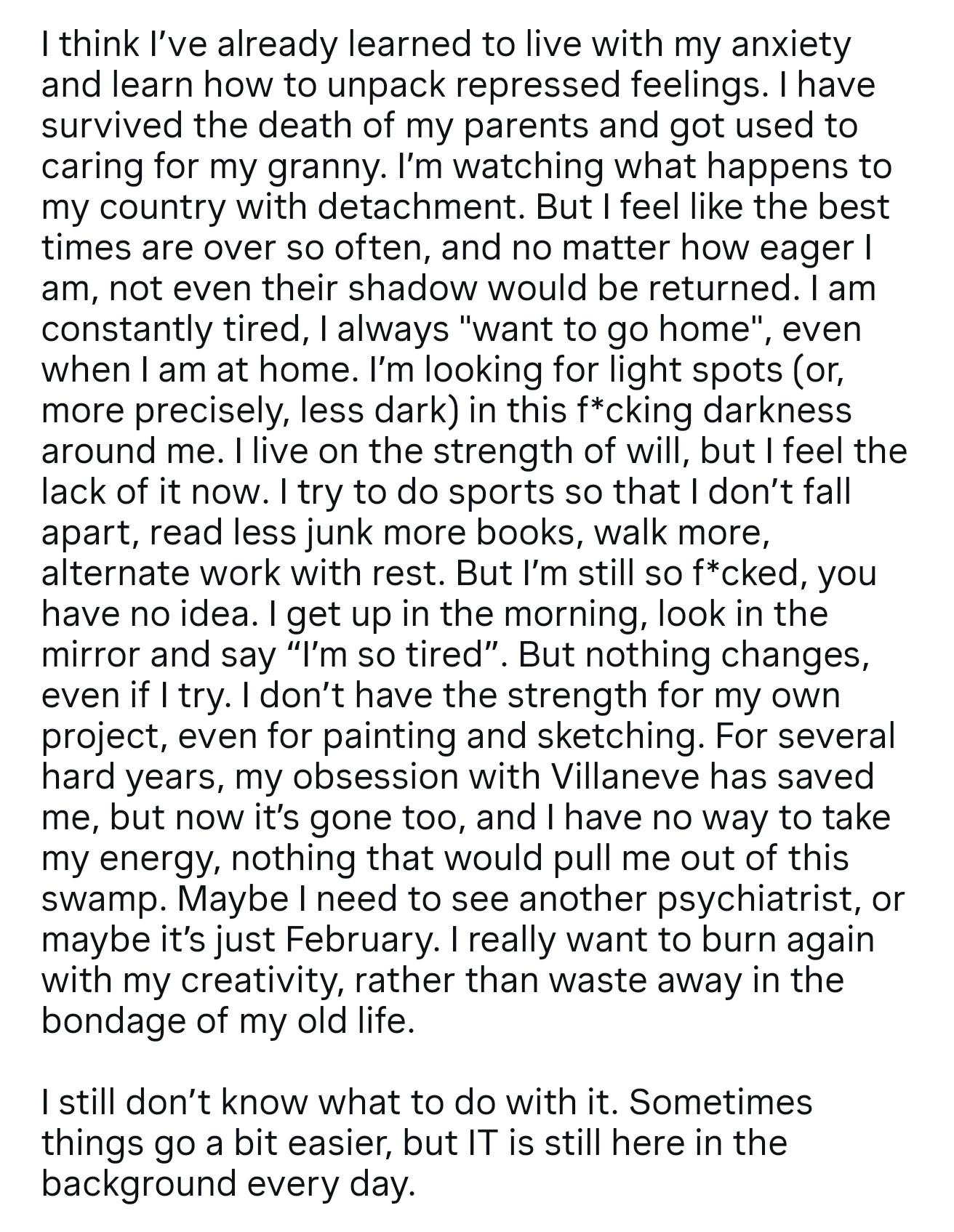954x1232 pixels.
Task: Click on the word "mirror"
Action: (89, 656)
